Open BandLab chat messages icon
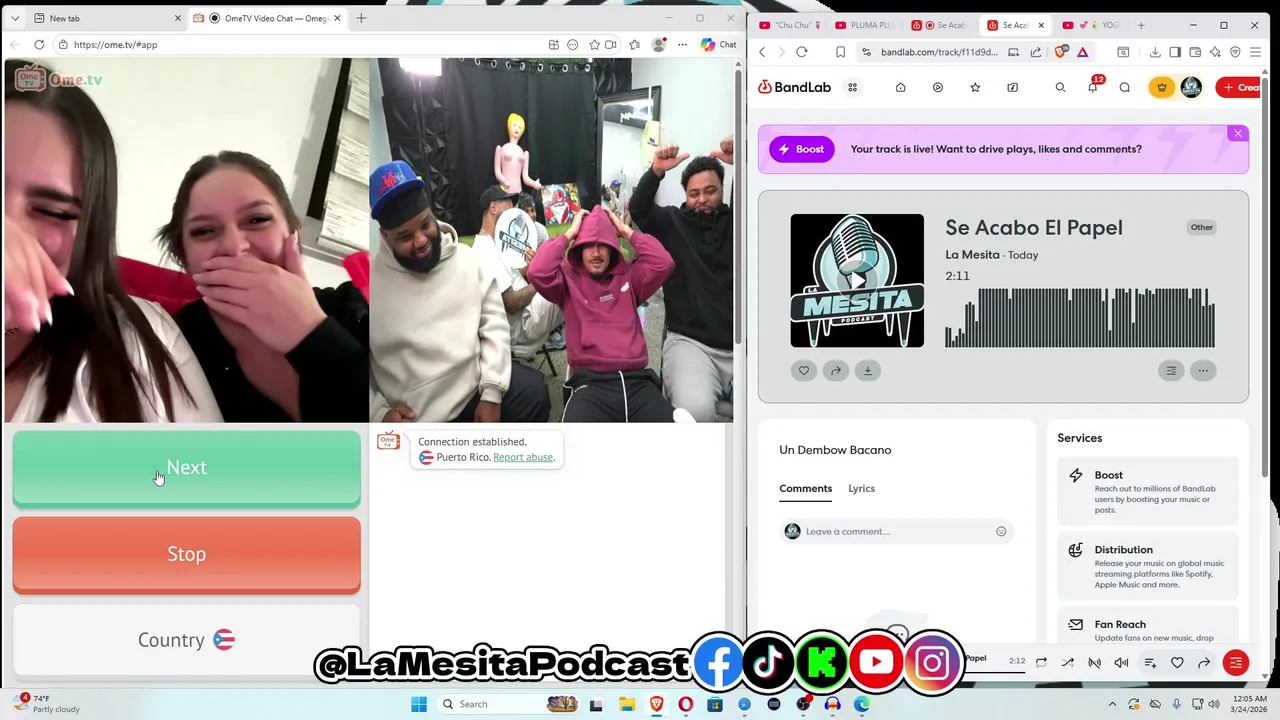The height and width of the screenshot is (720, 1280). click(1125, 87)
